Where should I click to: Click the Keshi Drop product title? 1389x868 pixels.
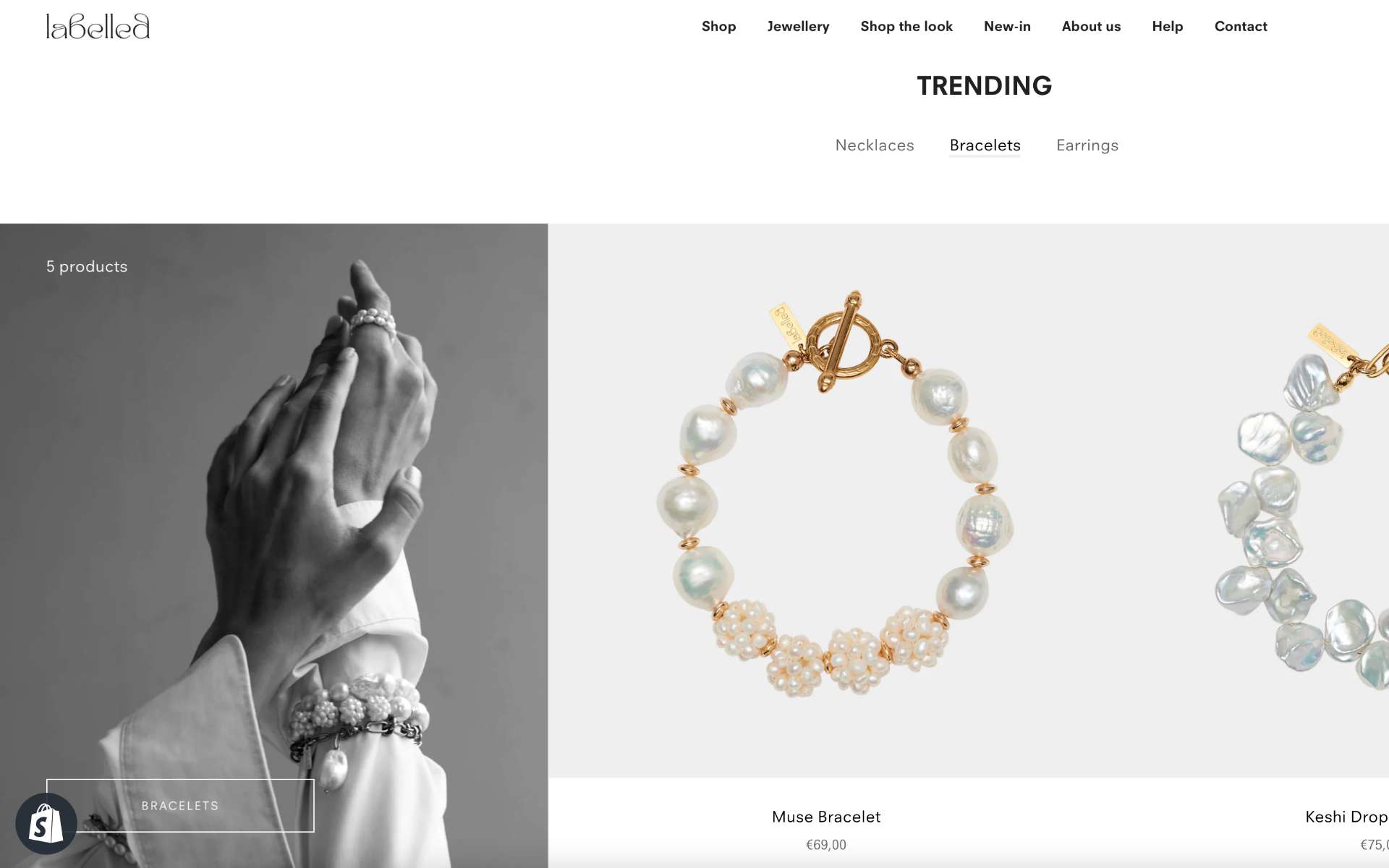coord(1346,817)
